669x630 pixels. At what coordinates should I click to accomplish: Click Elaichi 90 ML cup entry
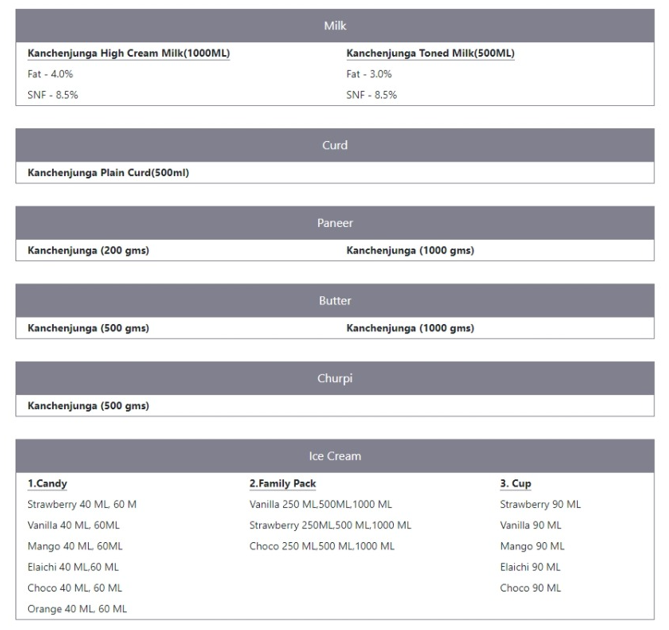530,567
